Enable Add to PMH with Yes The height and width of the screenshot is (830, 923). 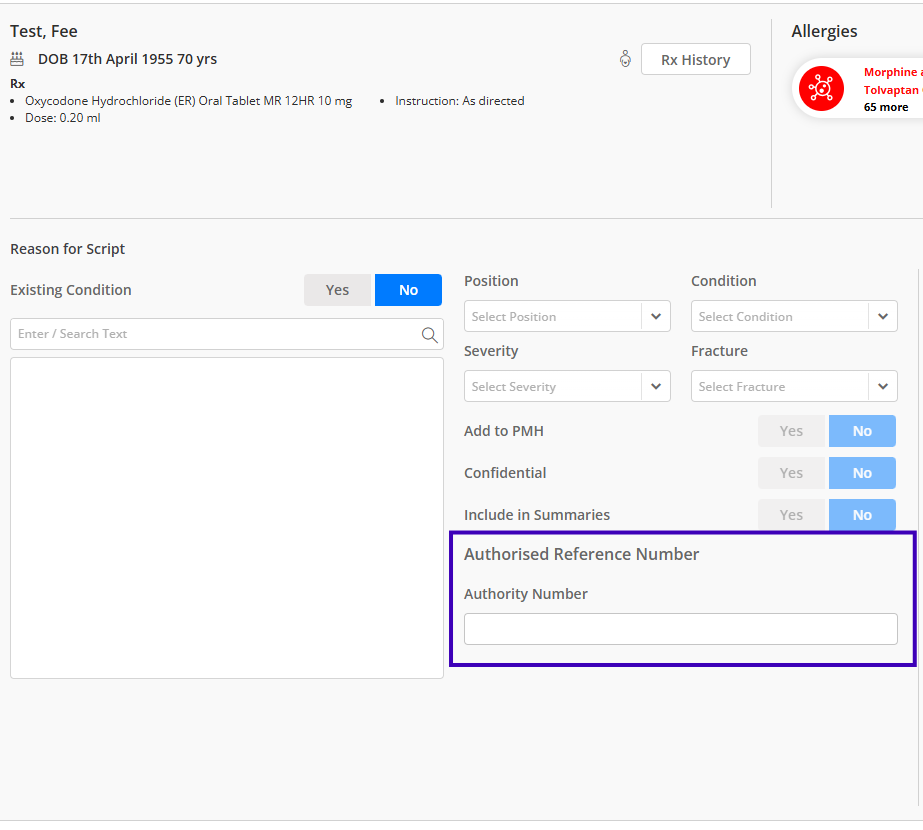(x=791, y=431)
